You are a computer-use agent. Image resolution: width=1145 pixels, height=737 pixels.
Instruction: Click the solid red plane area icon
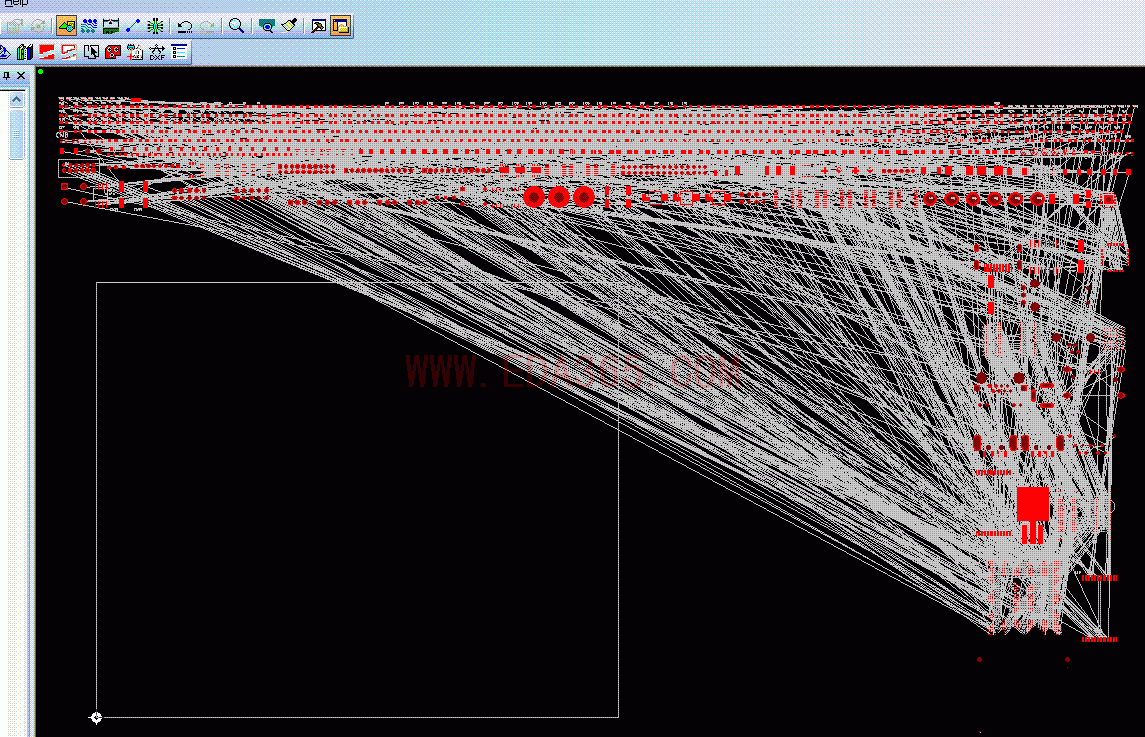click(x=47, y=52)
